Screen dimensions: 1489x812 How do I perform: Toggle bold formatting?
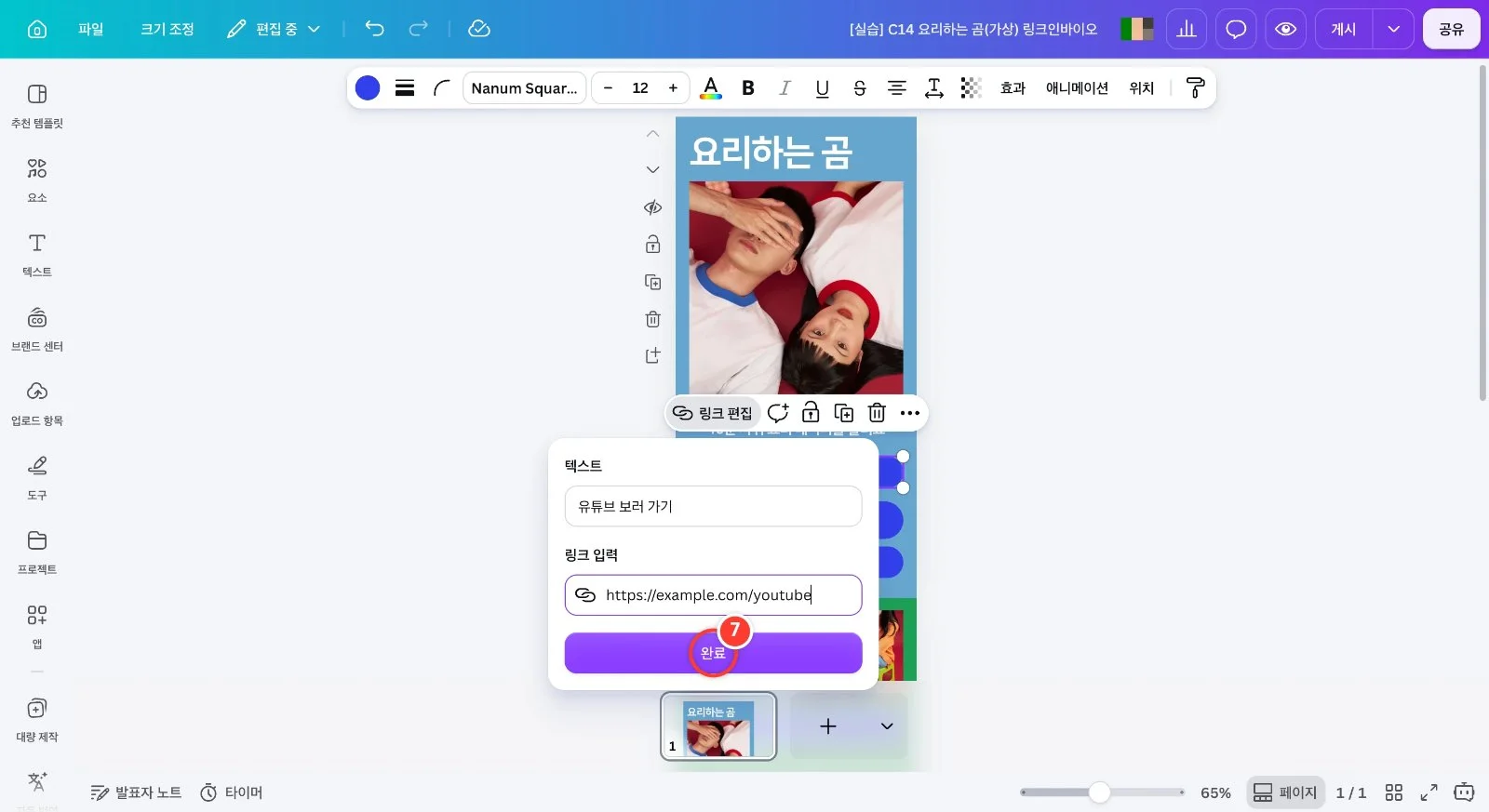(x=748, y=87)
